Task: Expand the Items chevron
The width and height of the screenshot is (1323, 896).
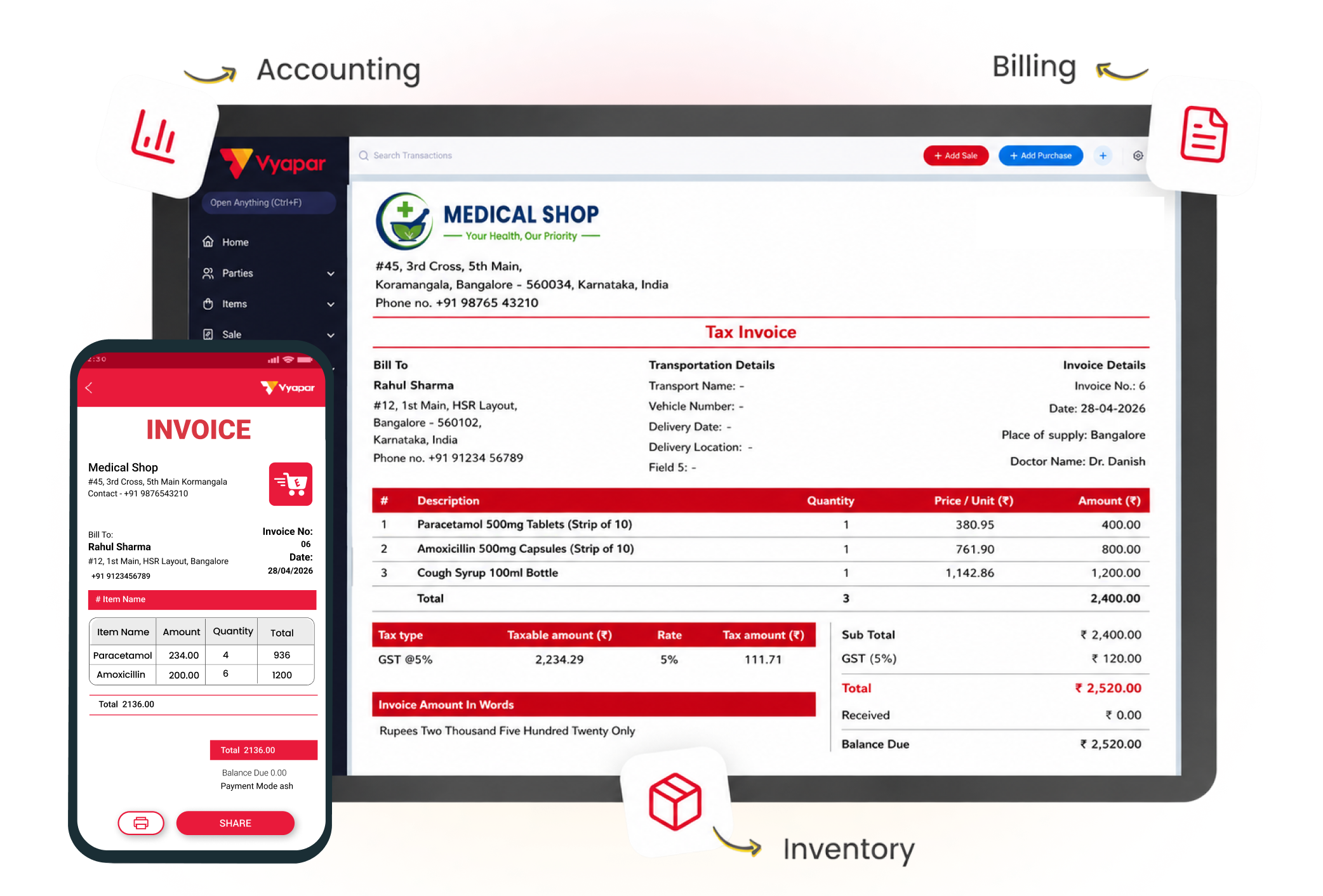Action: tap(331, 305)
